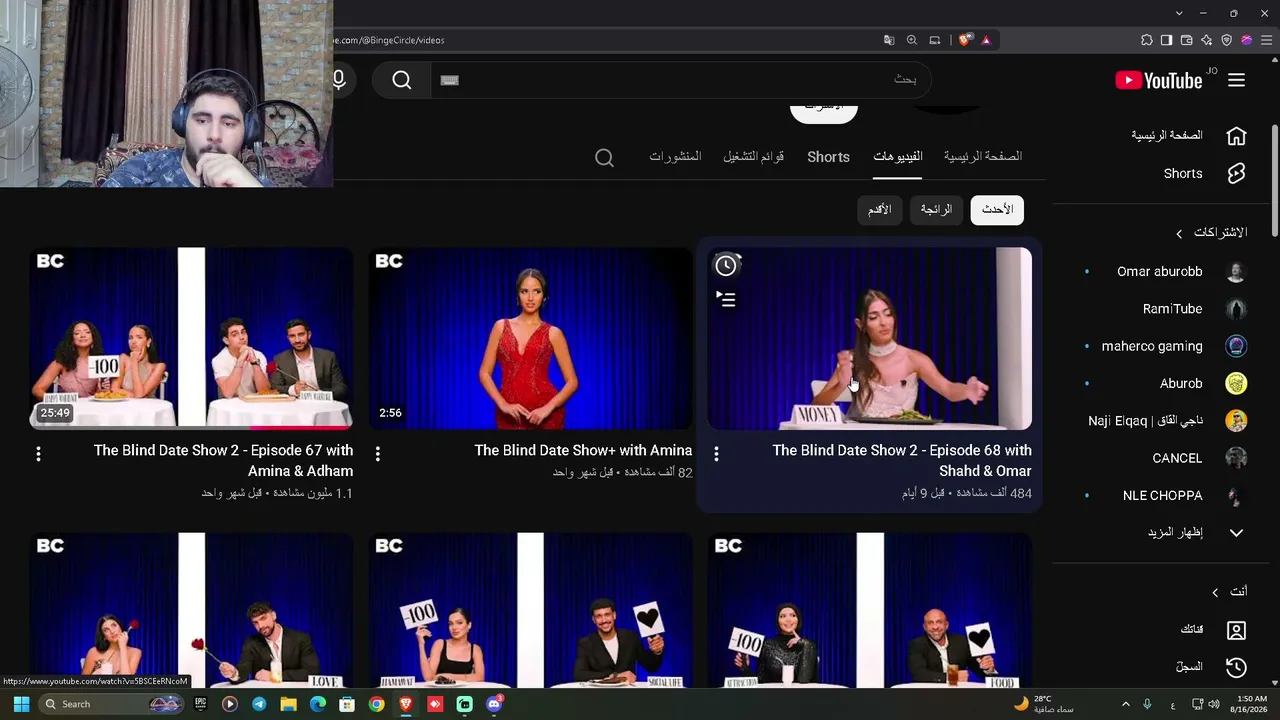Image resolution: width=1280 pixels, height=720 pixels.
Task: Open the Brave main menu icon
Action: click(x=1267, y=40)
